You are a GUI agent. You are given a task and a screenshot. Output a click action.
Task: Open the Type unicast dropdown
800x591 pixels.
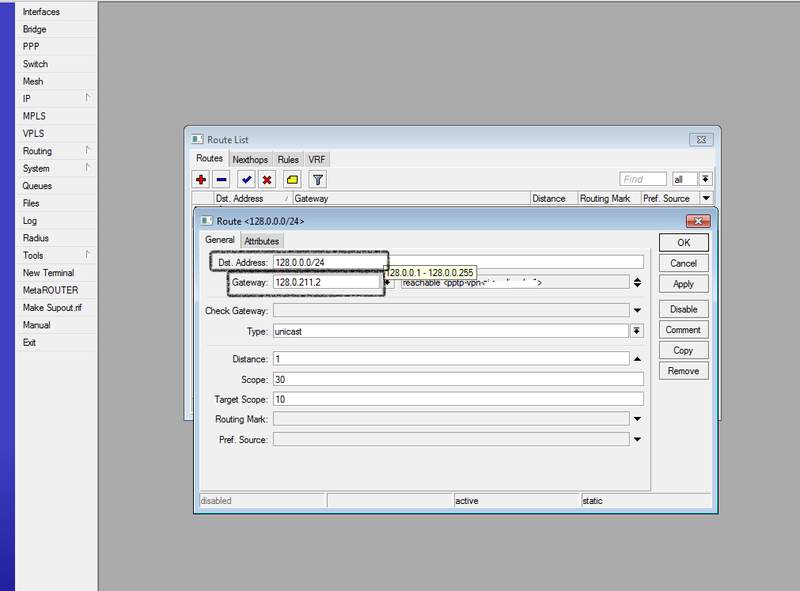point(636,331)
